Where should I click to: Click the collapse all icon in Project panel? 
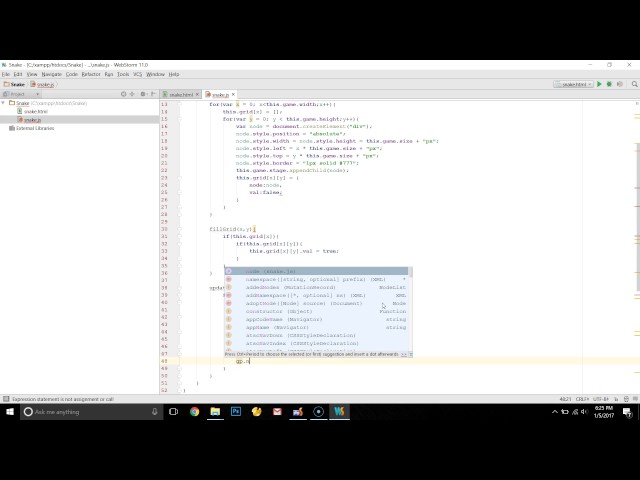pyautogui.click(x=132, y=94)
